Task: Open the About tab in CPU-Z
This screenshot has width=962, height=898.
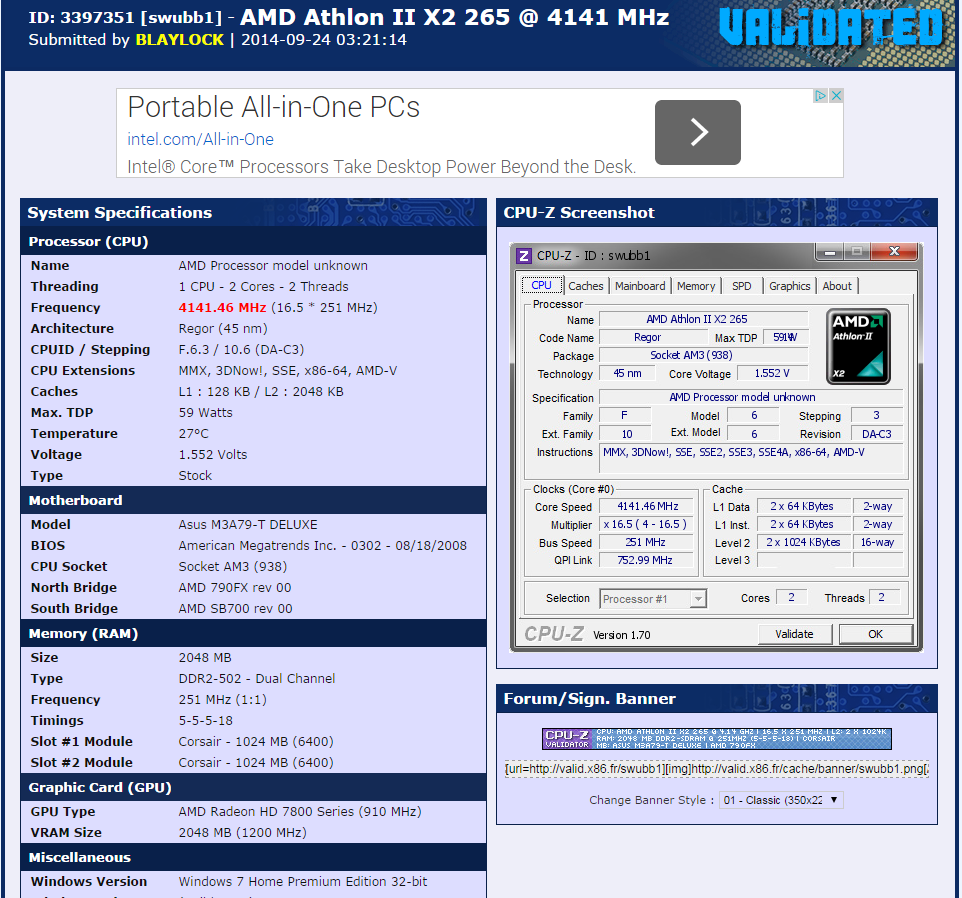Action: click(x=837, y=286)
